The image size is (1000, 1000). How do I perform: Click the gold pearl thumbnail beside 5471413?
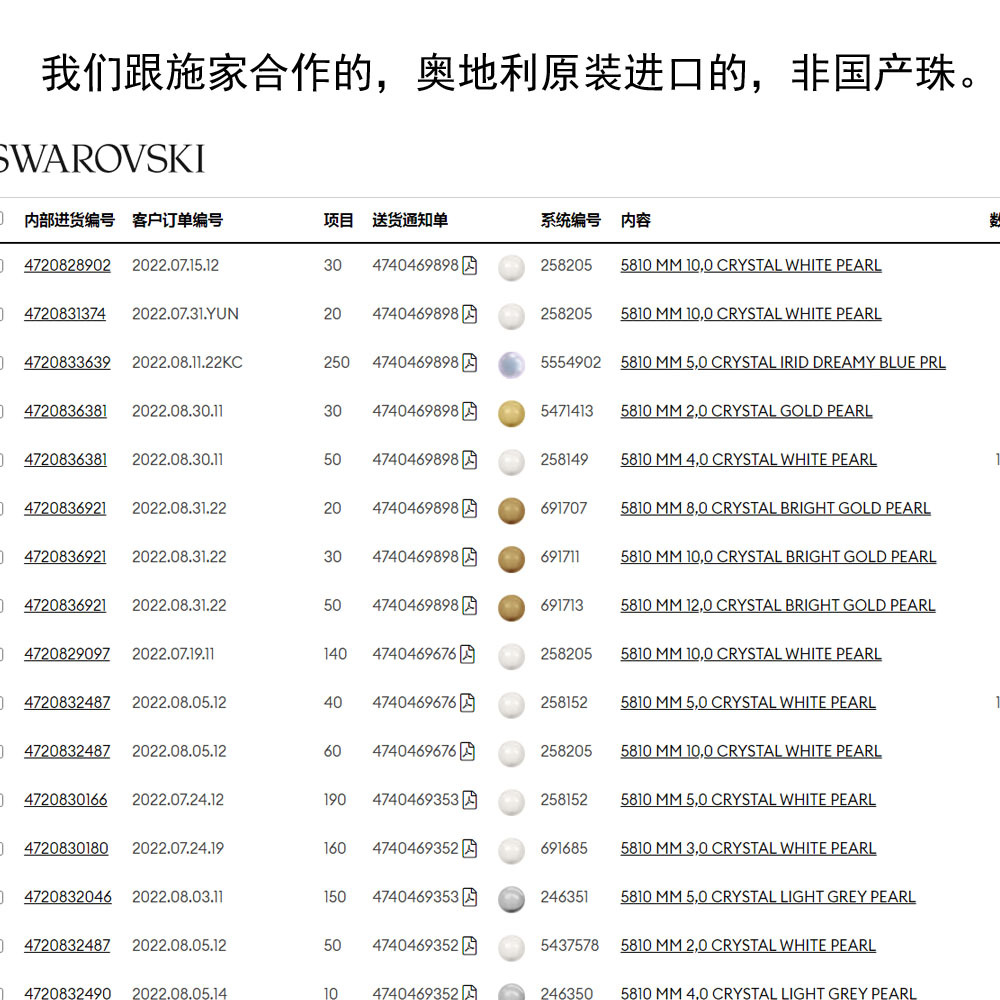[x=511, y=413]
